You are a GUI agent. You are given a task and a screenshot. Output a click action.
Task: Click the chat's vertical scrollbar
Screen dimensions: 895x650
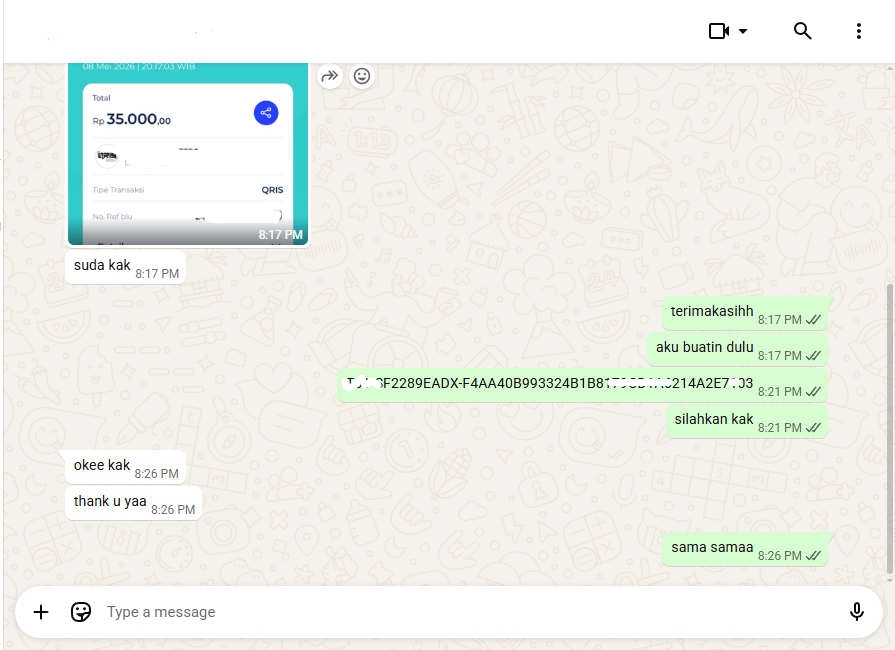pos(890,431)
